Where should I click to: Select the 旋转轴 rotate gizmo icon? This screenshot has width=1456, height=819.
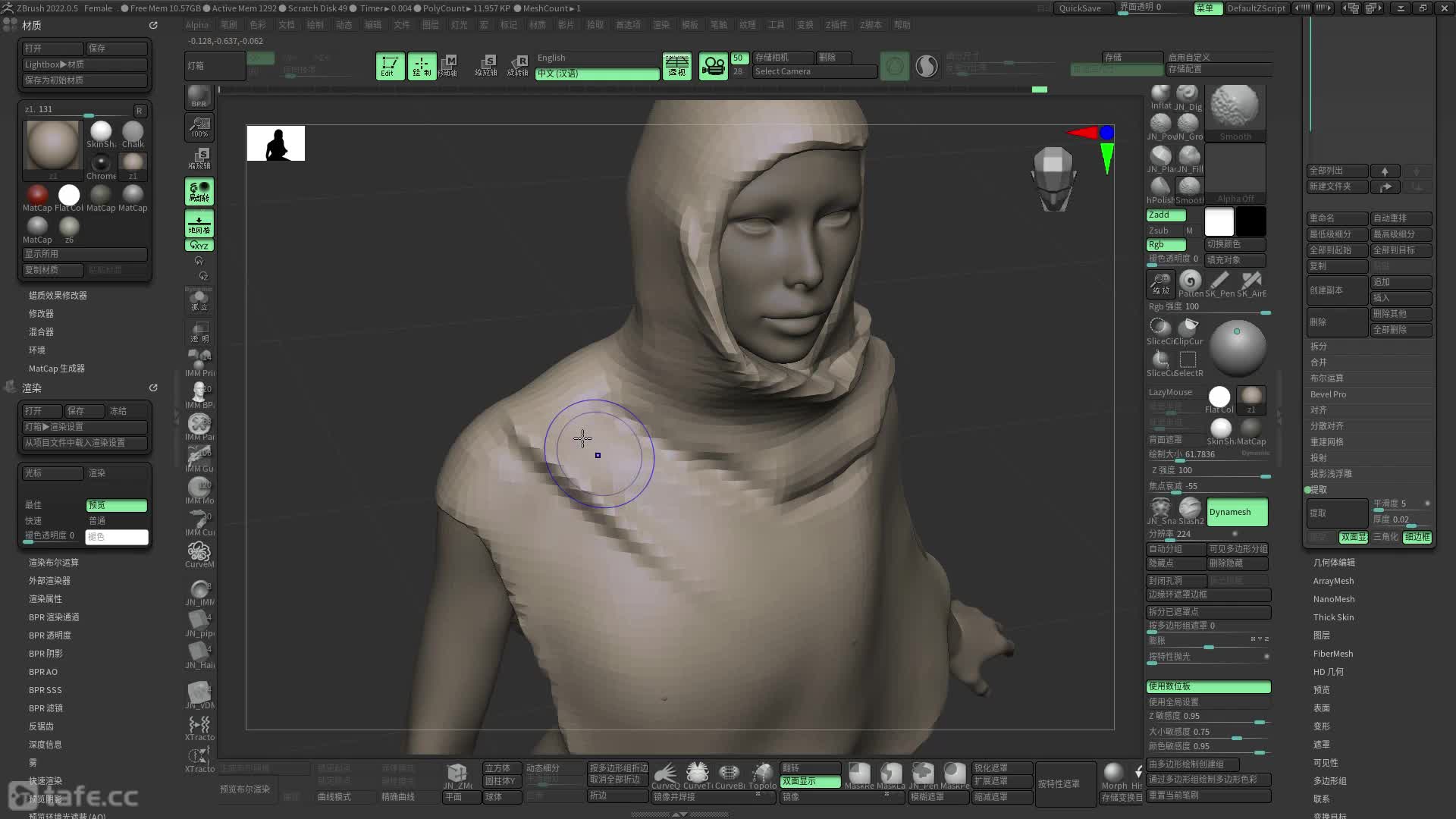[518, 66]
